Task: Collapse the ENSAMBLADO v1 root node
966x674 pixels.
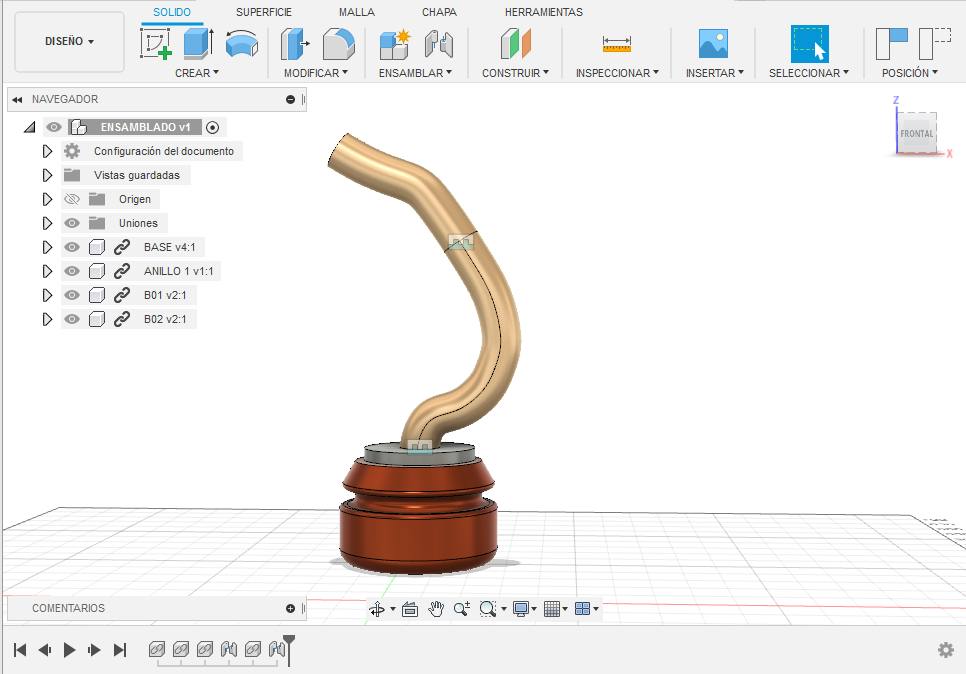Action: point(30,128)
